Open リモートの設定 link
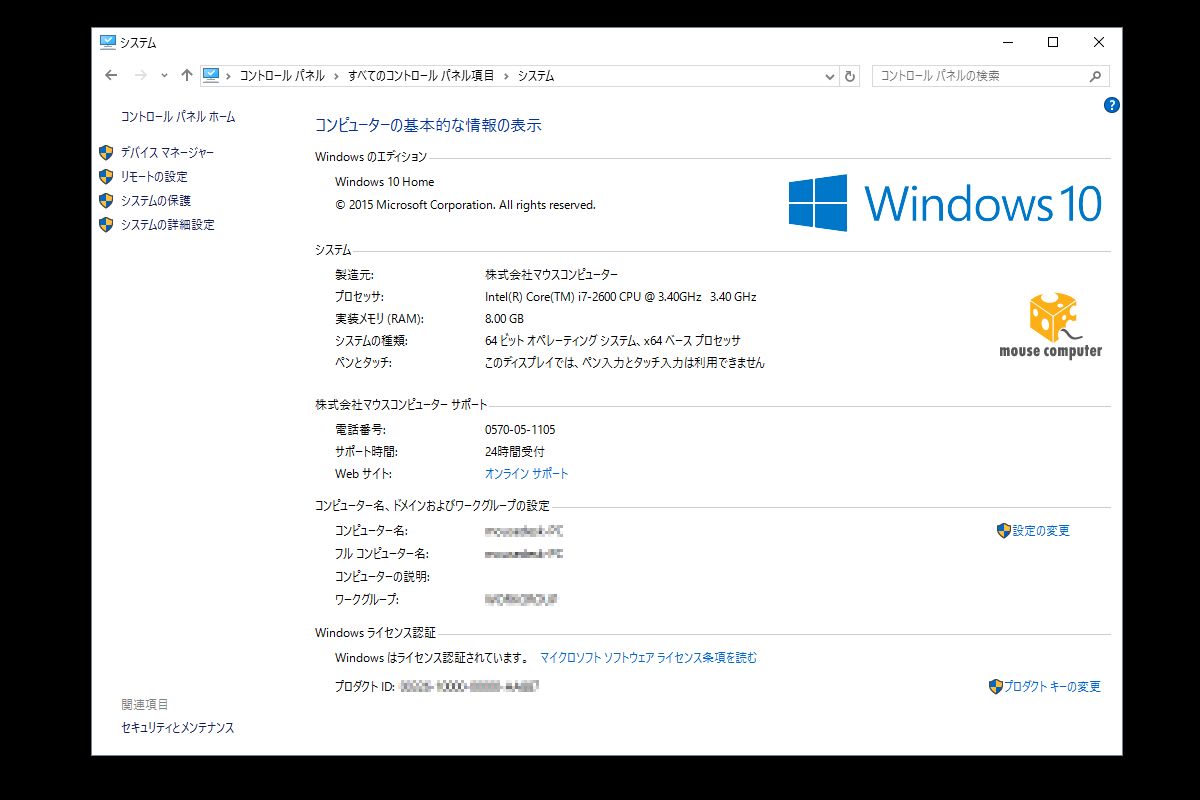The image size is (1200, 800). click(154, 177)
